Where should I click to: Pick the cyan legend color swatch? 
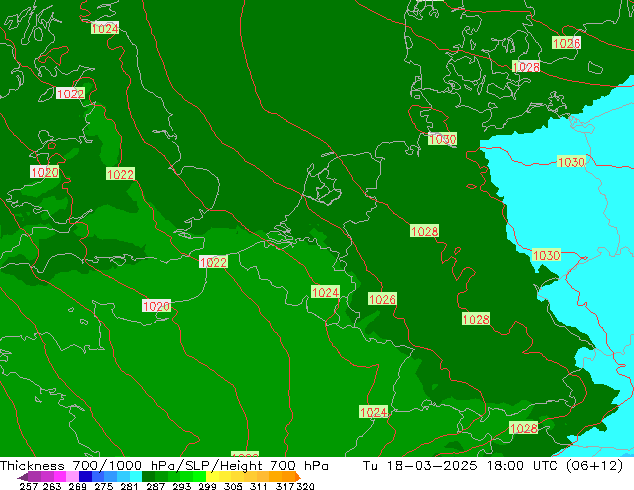coord(132,477)
